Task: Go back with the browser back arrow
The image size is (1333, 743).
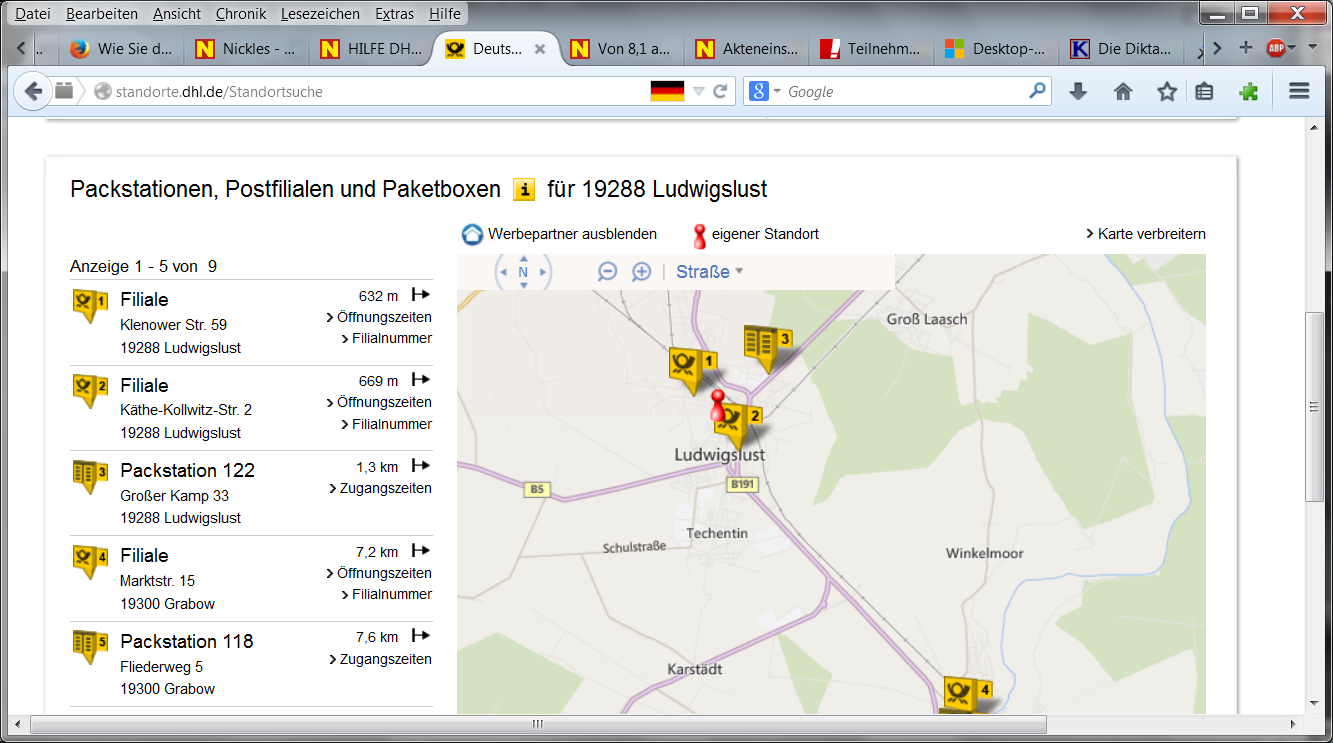Action: 33,91
